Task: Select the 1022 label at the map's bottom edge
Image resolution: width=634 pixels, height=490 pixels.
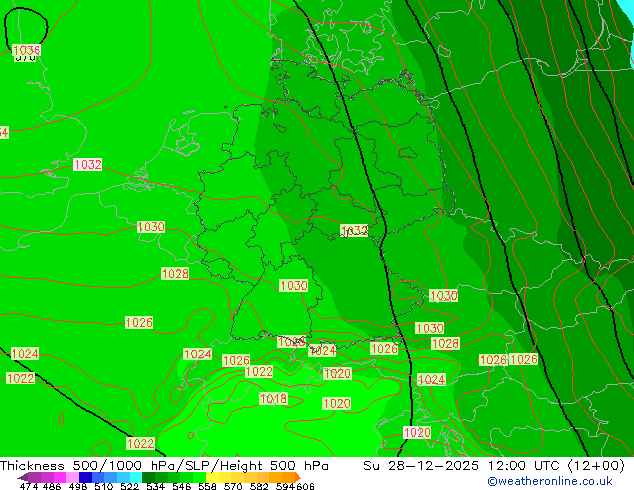Action: pyautogui.click(x=140, y=444)
